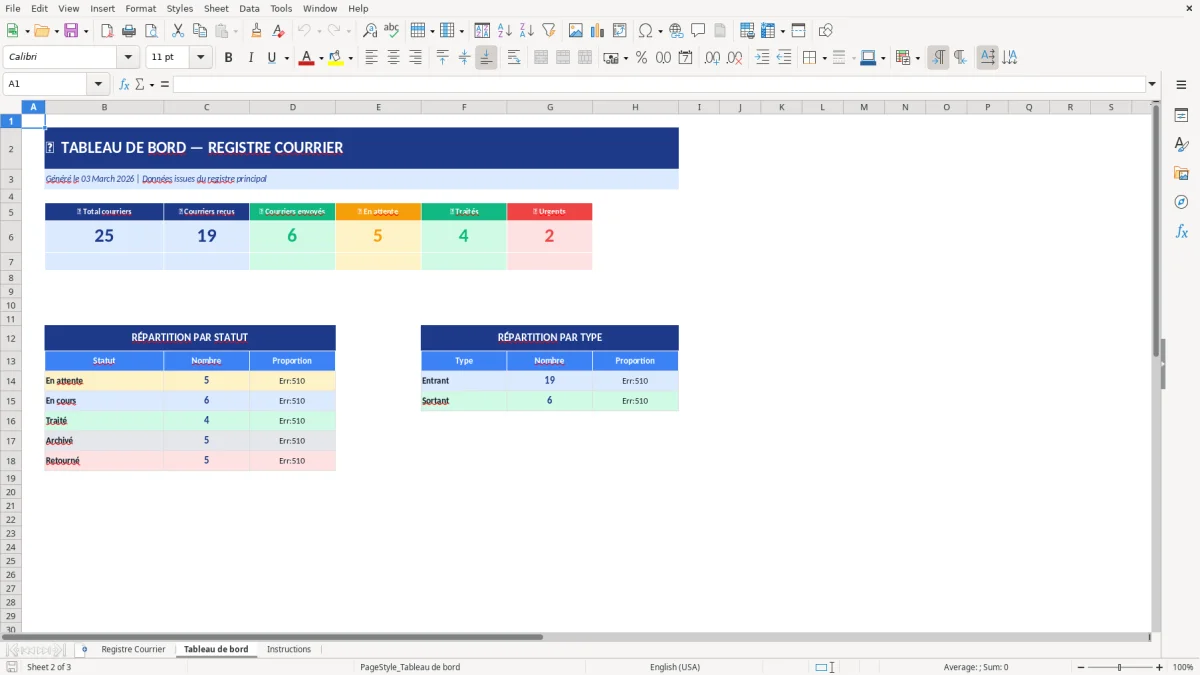1200x675 pixels.
Task: Open the Functions sidebar deck
Action: click(1182, 231)
